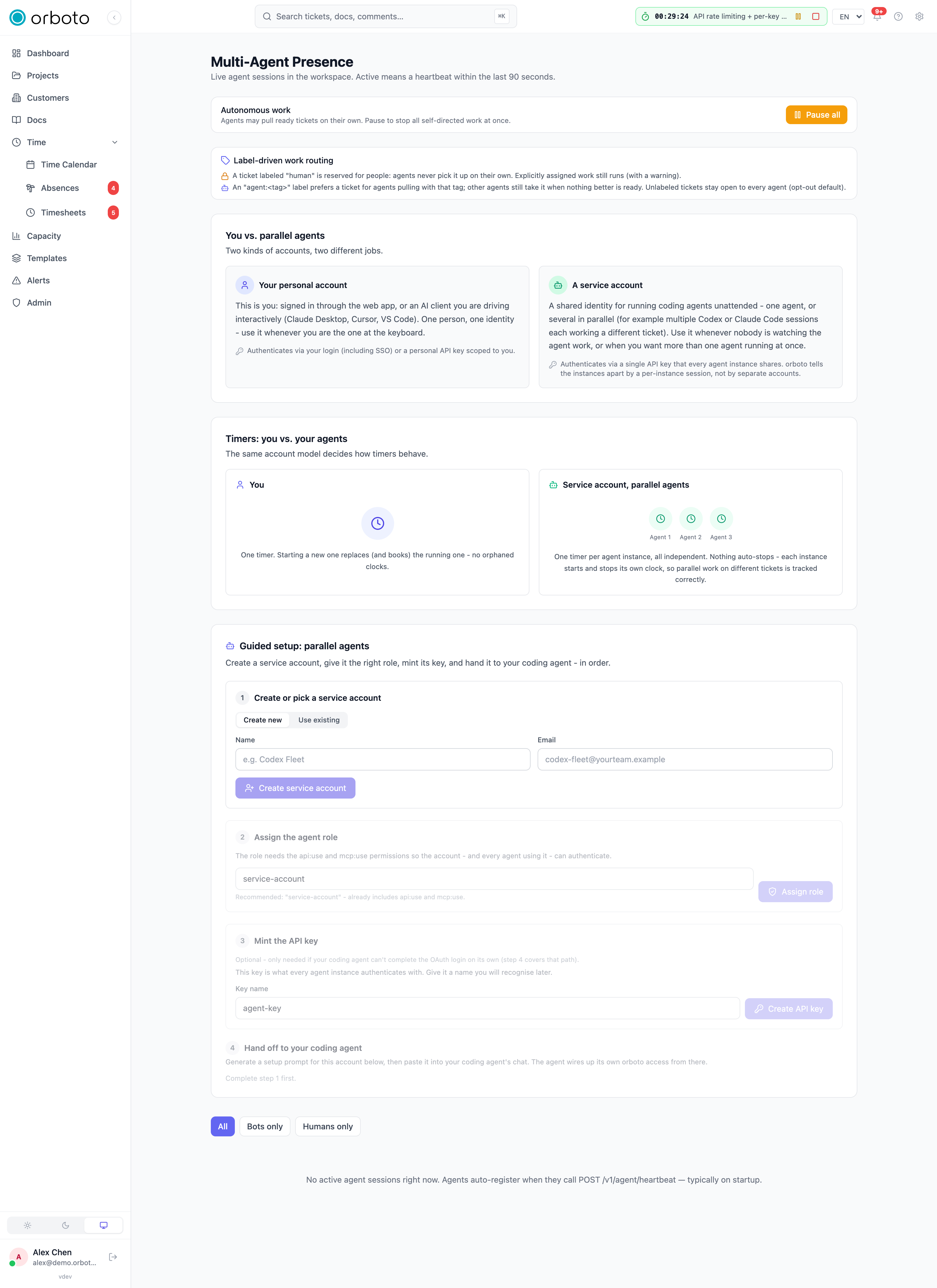Click Create service account button

point(295,788)
